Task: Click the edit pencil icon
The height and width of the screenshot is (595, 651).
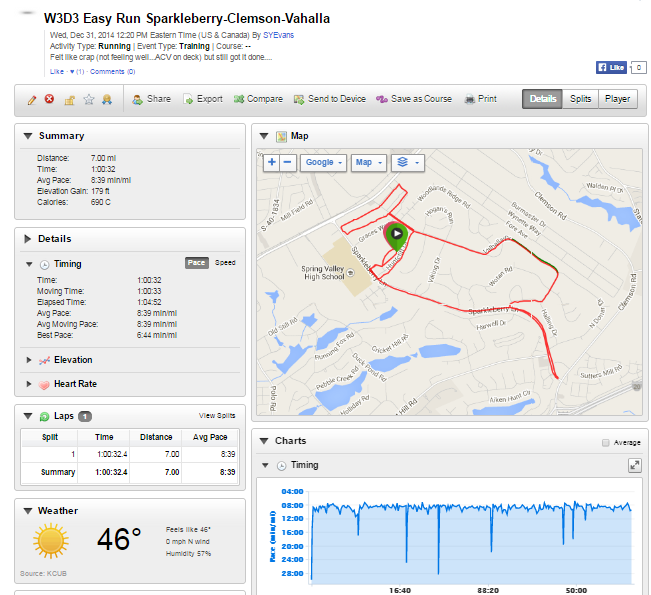Action: 33,100
